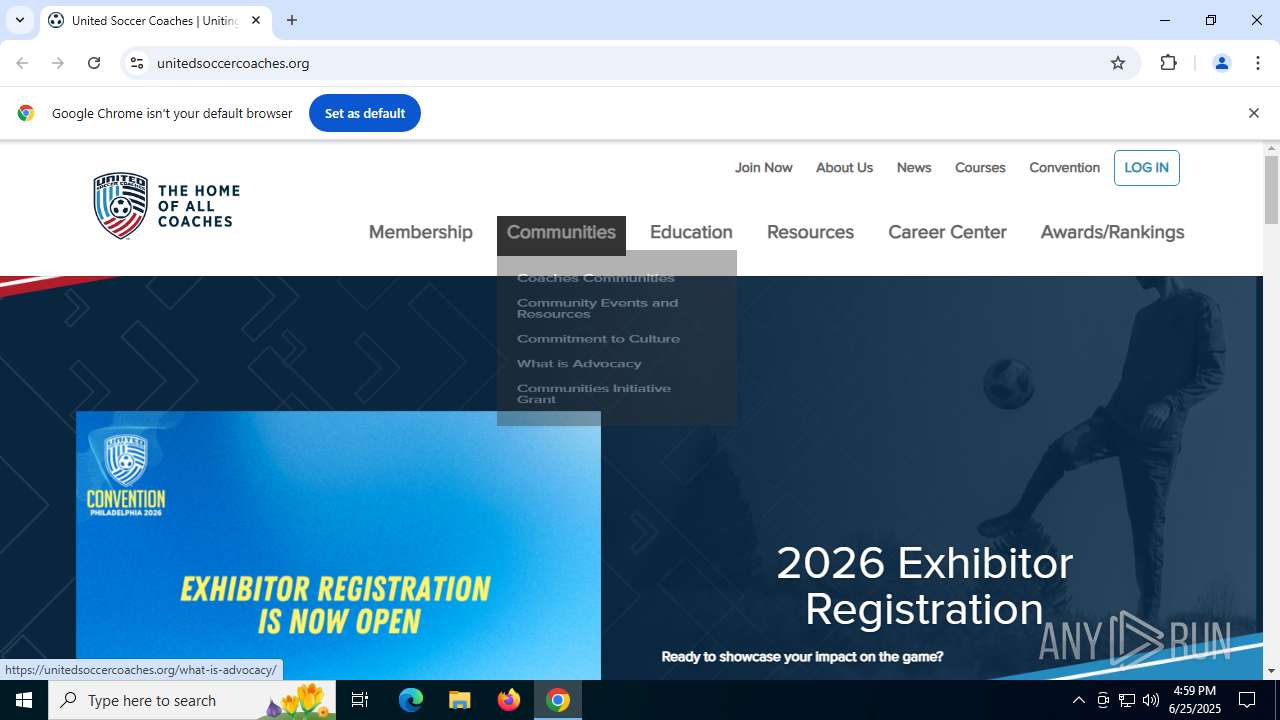Open a new tab with the plus icon
The height and width of the screenshot is (720, 1280).
point(292,20)
